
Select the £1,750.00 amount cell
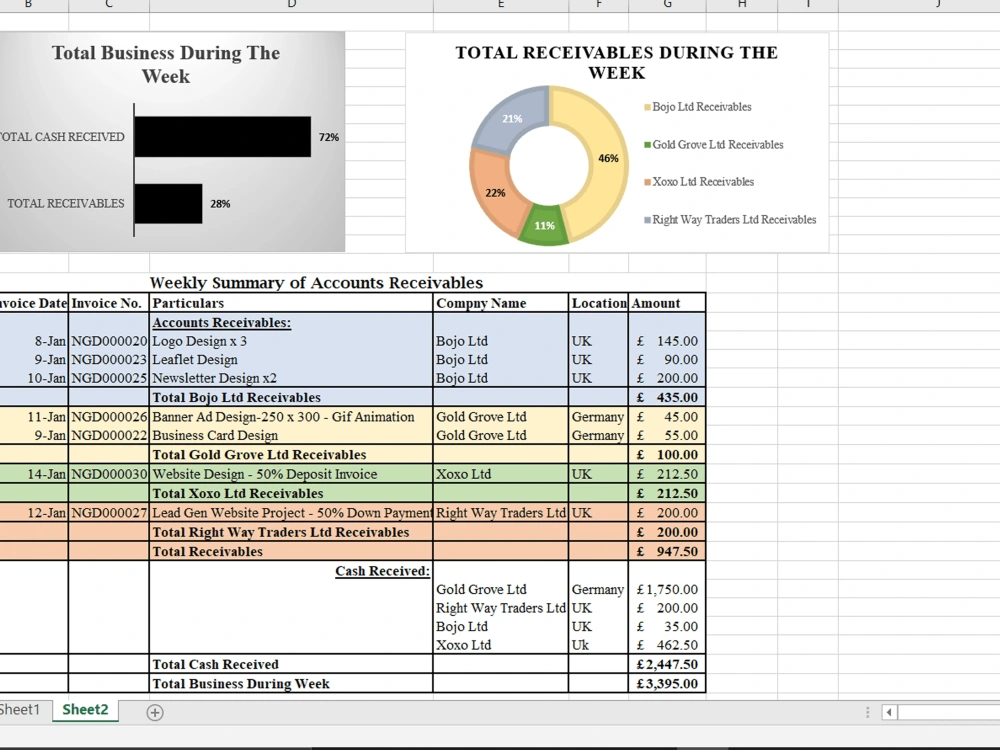(x=667, y=590)
